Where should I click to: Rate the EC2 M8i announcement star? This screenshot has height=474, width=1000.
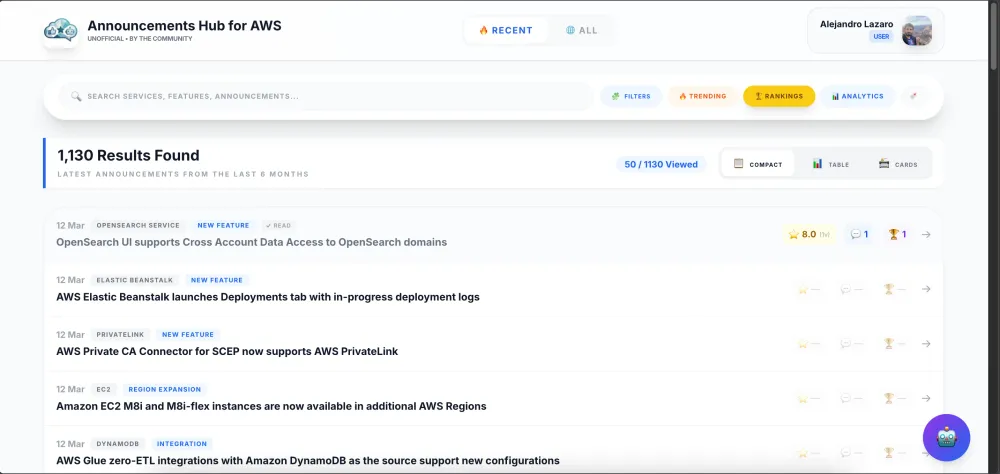pos(808,398)
